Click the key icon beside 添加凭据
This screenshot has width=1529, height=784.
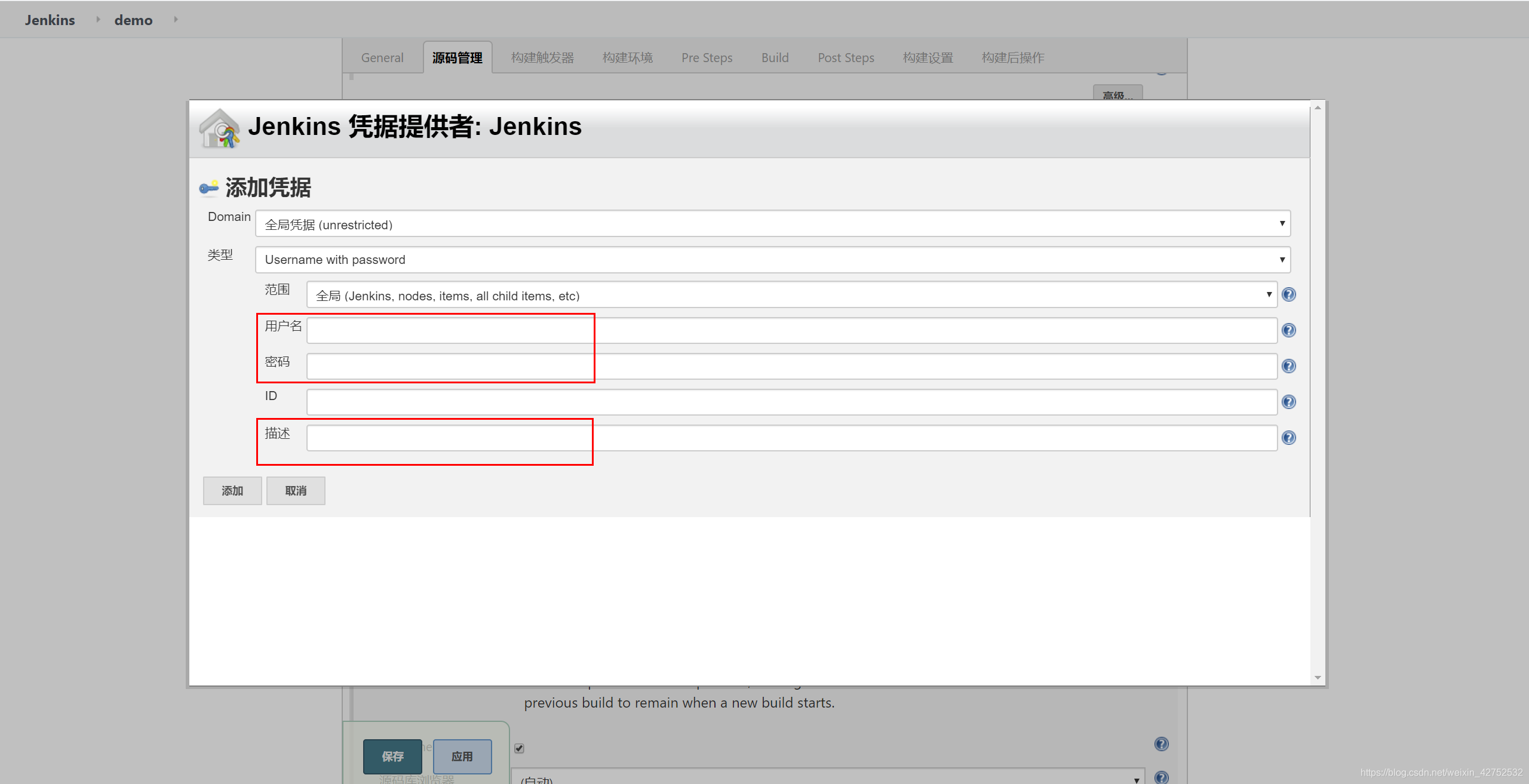(x=209, y=187)
